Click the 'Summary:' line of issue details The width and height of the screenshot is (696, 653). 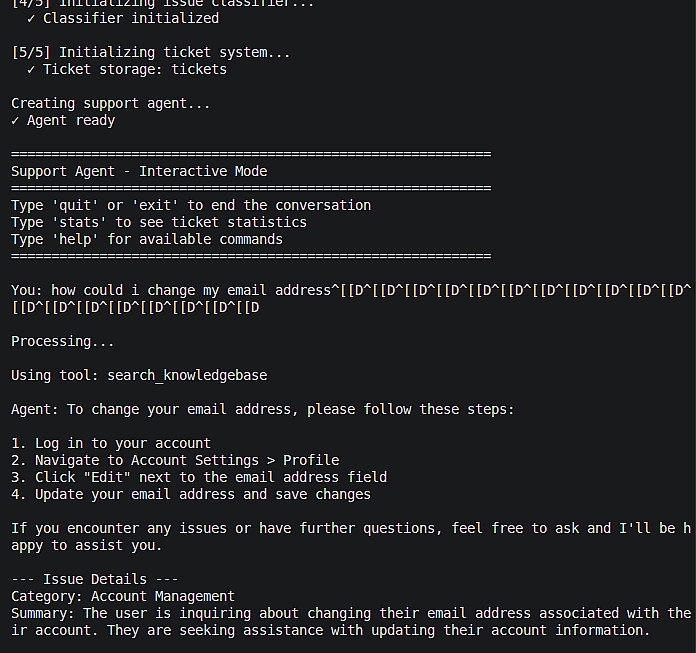(350, 613)
